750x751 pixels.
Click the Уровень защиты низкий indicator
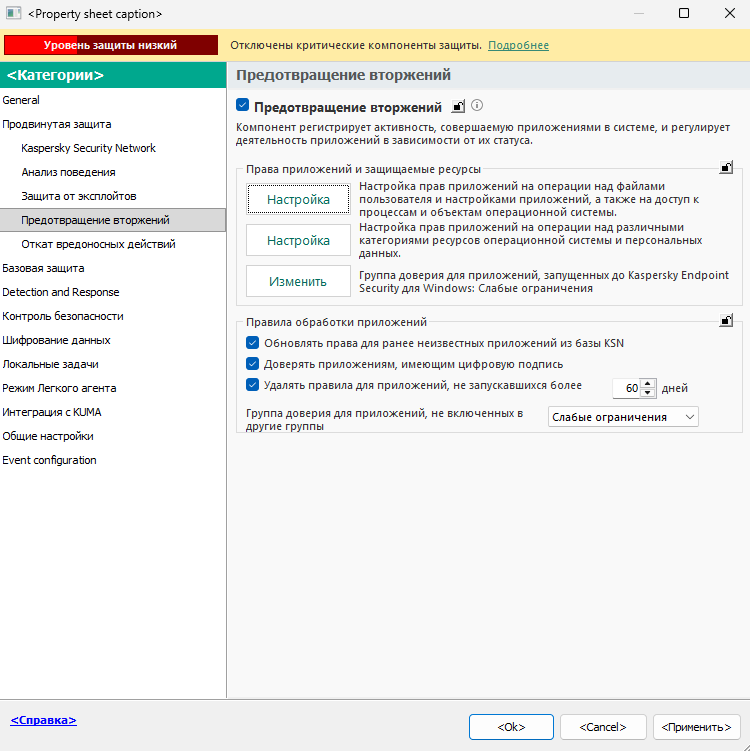tap(111, 45)
